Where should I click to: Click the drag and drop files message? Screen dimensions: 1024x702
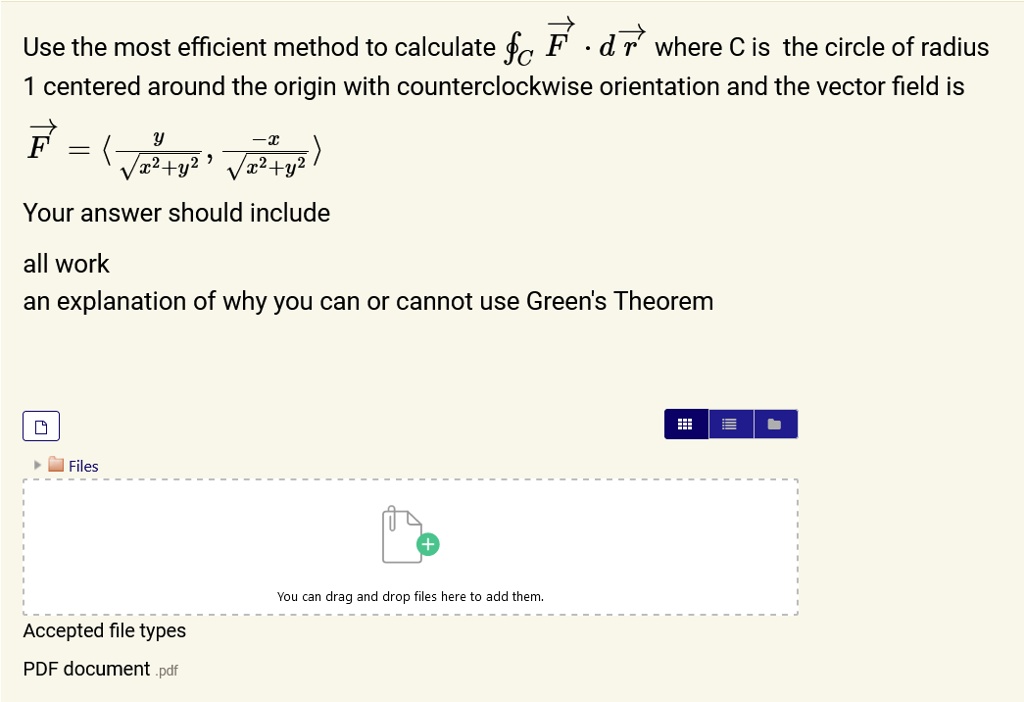tap(410, 596)
